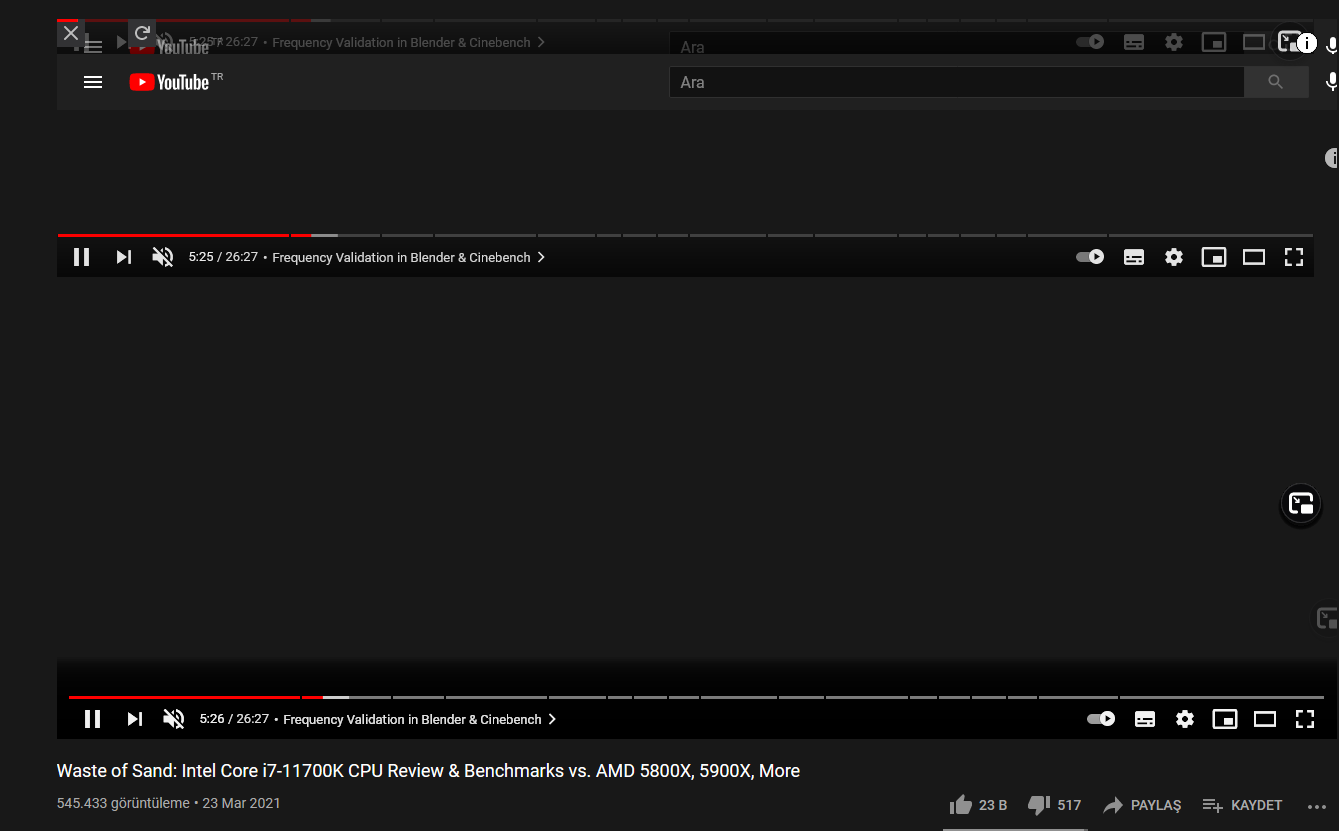Save the video with KAYDET

1242,805
